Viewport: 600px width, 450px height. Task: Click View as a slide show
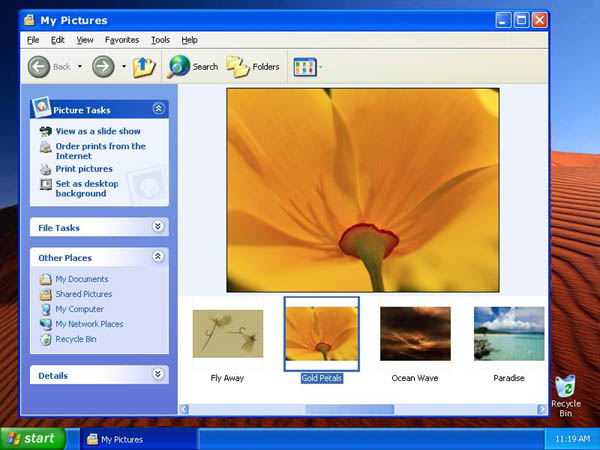pyautogui.click(x=97, y=131)
